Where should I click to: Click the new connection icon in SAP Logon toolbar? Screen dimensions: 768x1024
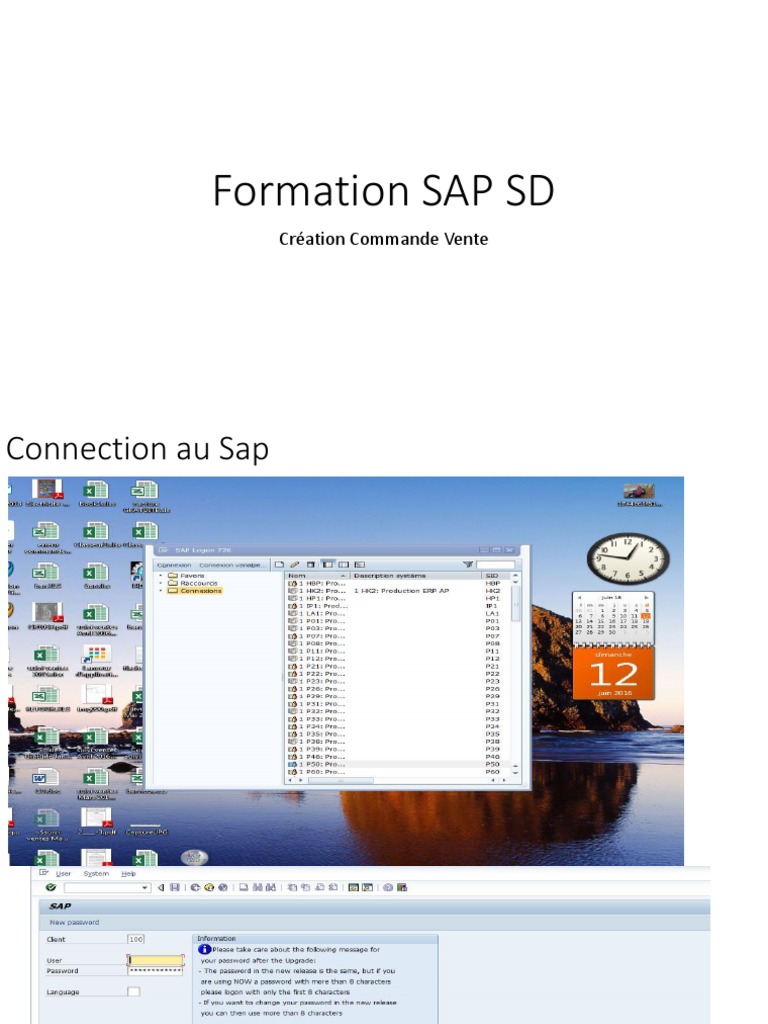280,564
